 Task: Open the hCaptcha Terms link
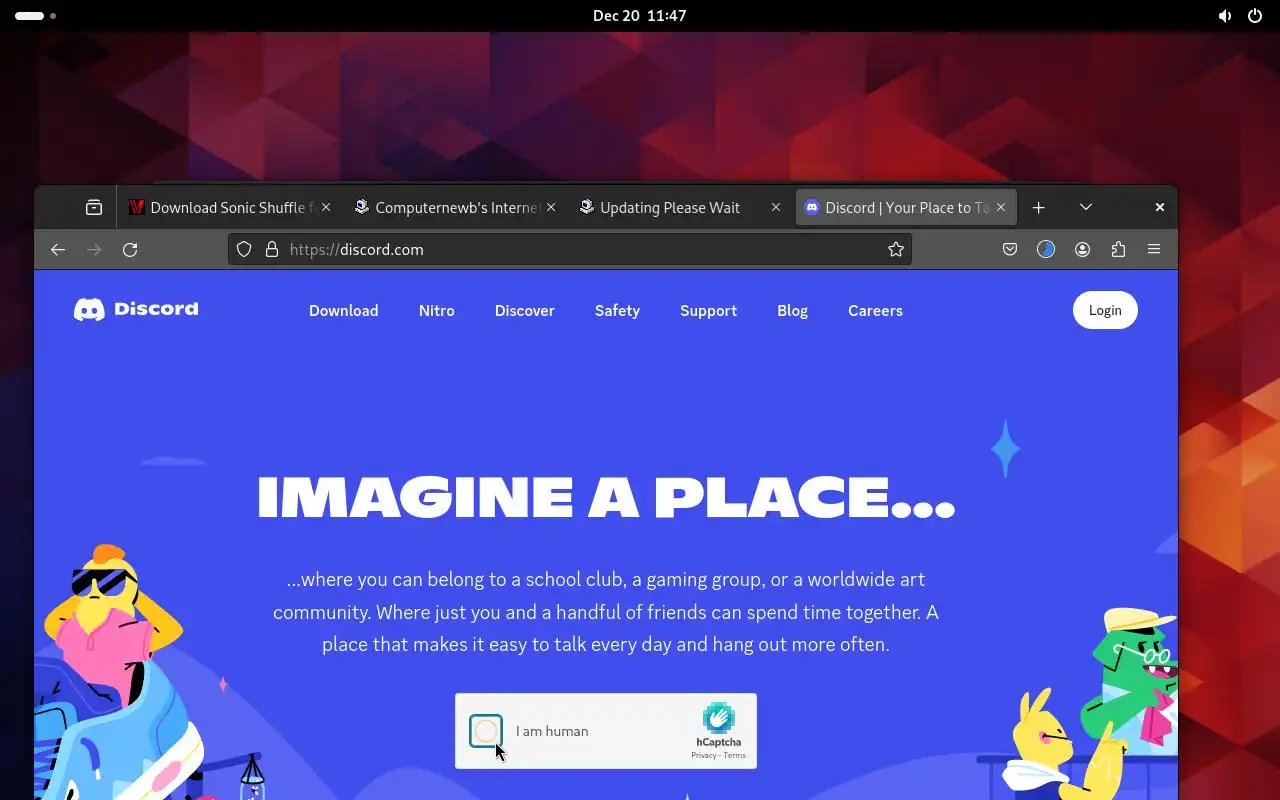point(735,755)
